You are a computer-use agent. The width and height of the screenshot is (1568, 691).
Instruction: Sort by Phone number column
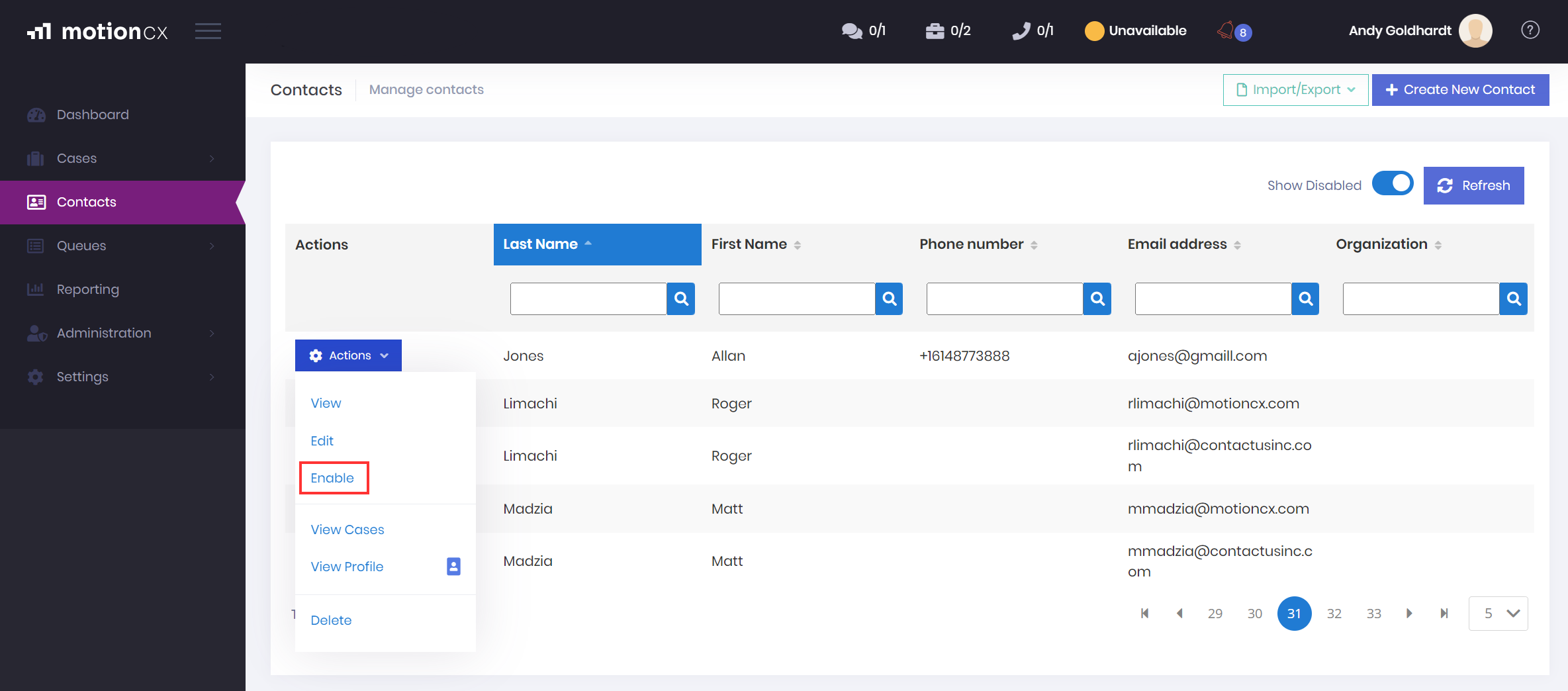click(978, 244)
